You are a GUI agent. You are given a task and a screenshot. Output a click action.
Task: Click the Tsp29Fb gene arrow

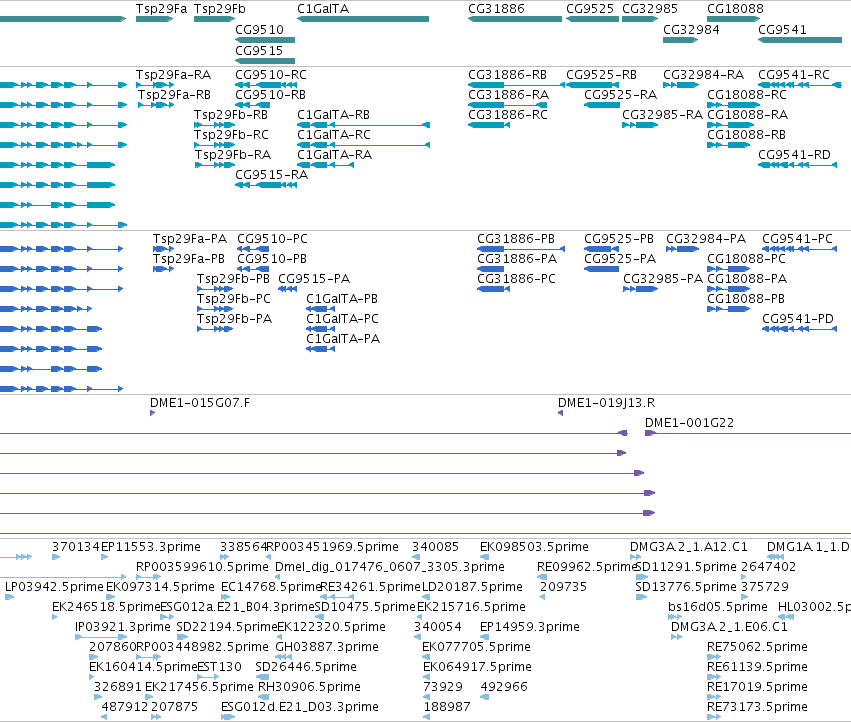coord(214,19)
